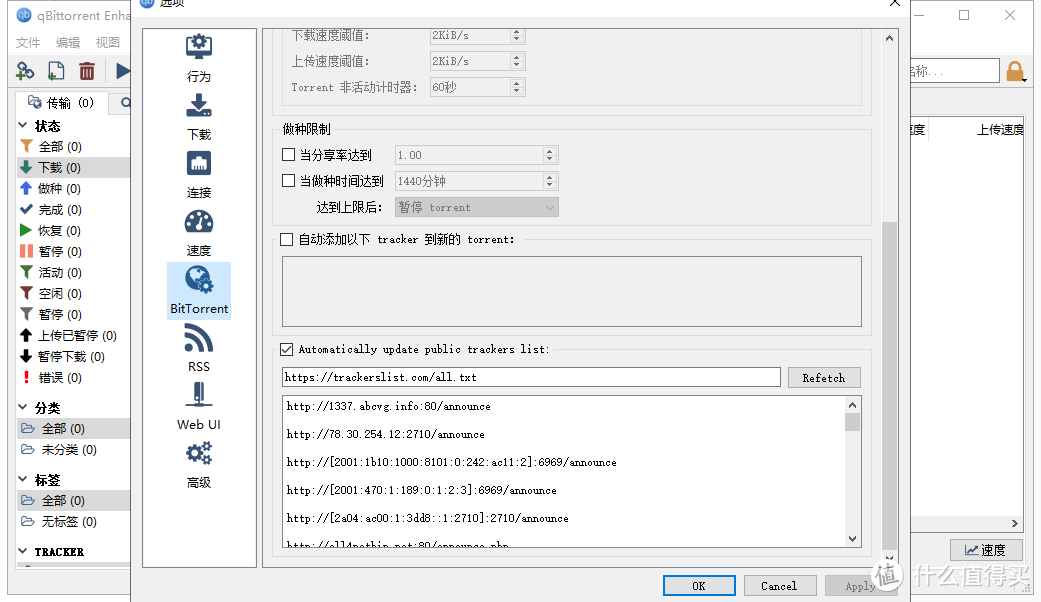Click the Refetch button
This screenshot has width=1041, height=602.
824,377
